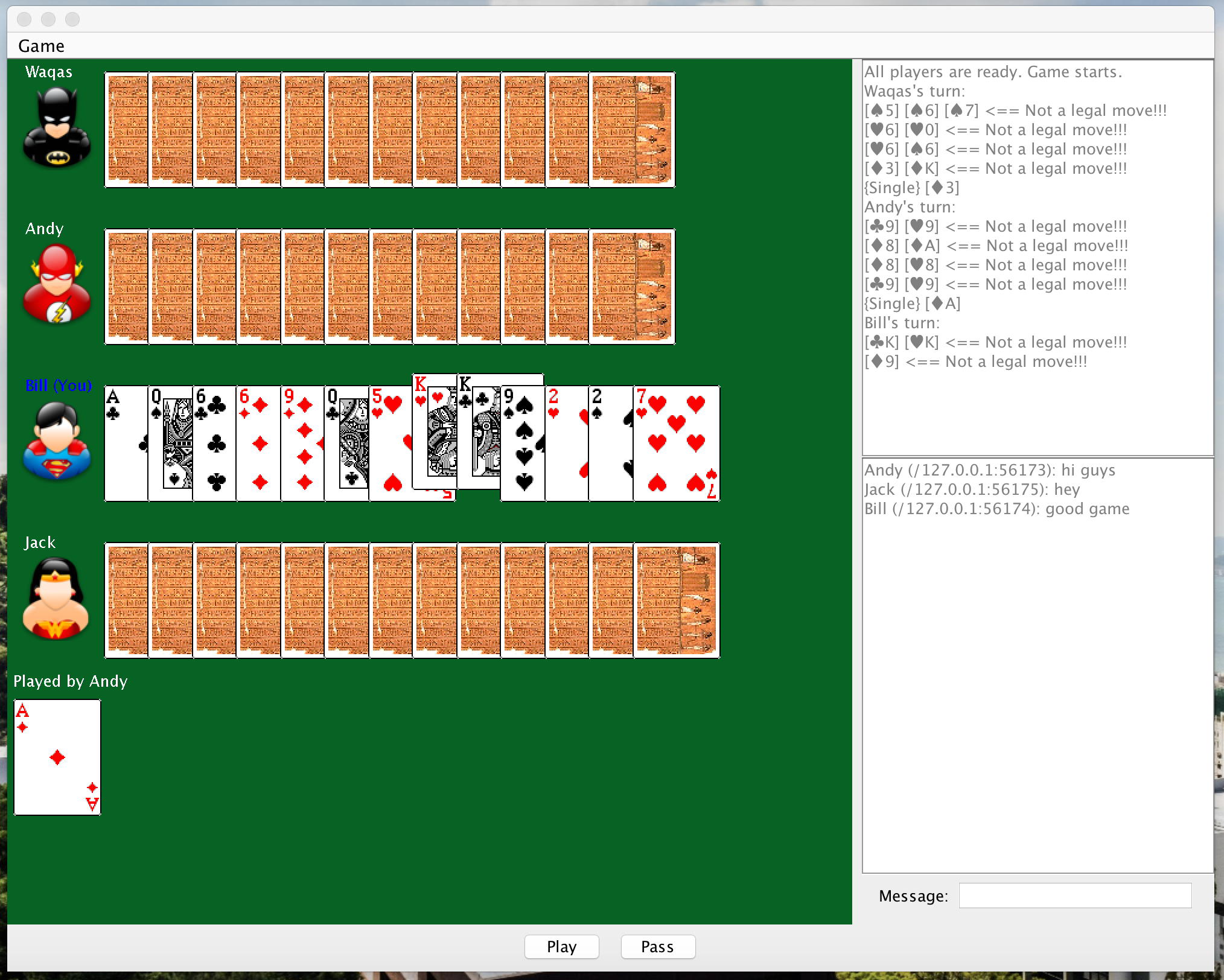
Task: Click Waqas's Batman avatar icon
Action: 56,127
